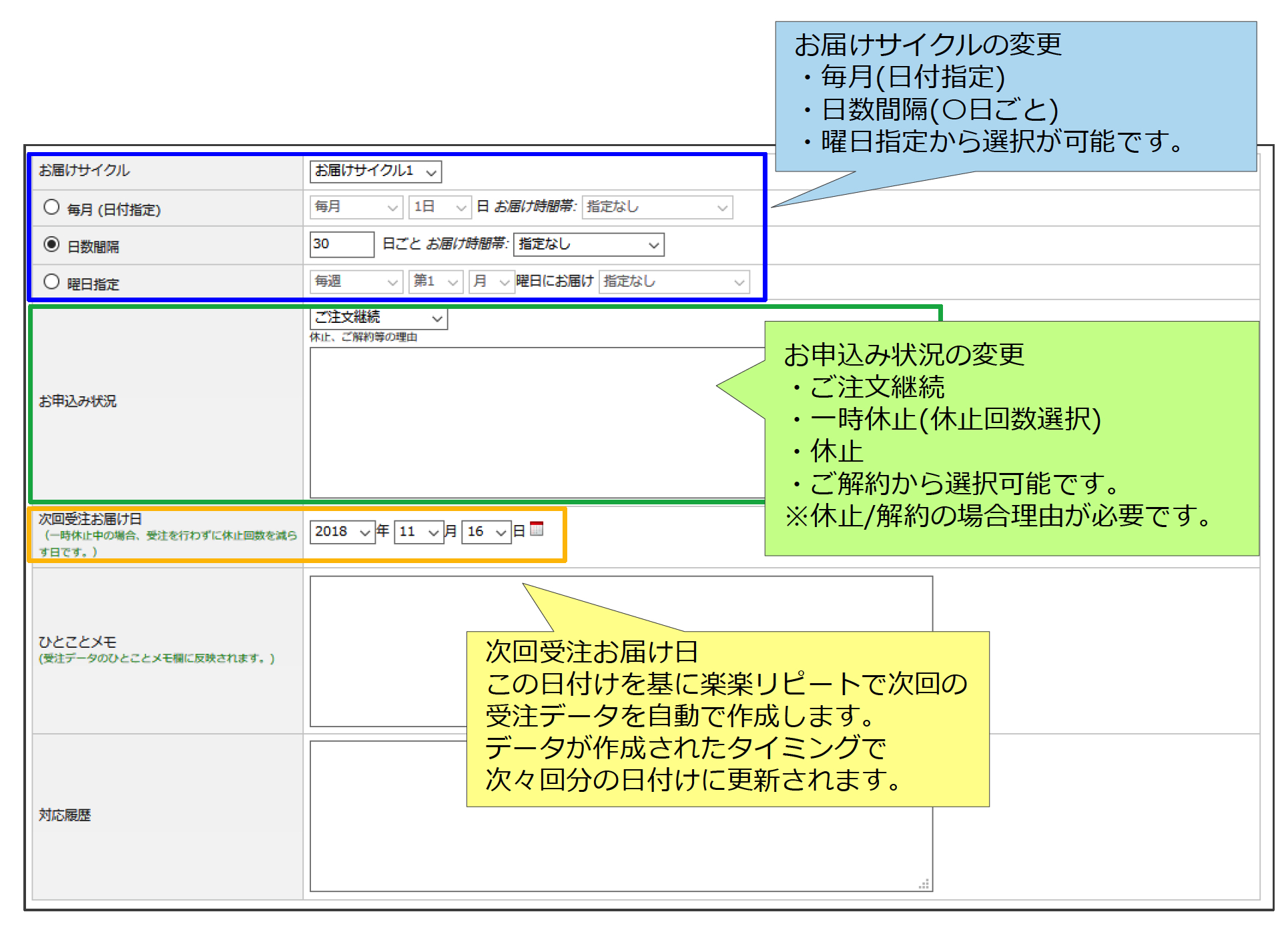The image size is (1288, 930).
Task: Click the ひとことメモ text area
Action: 387,650
